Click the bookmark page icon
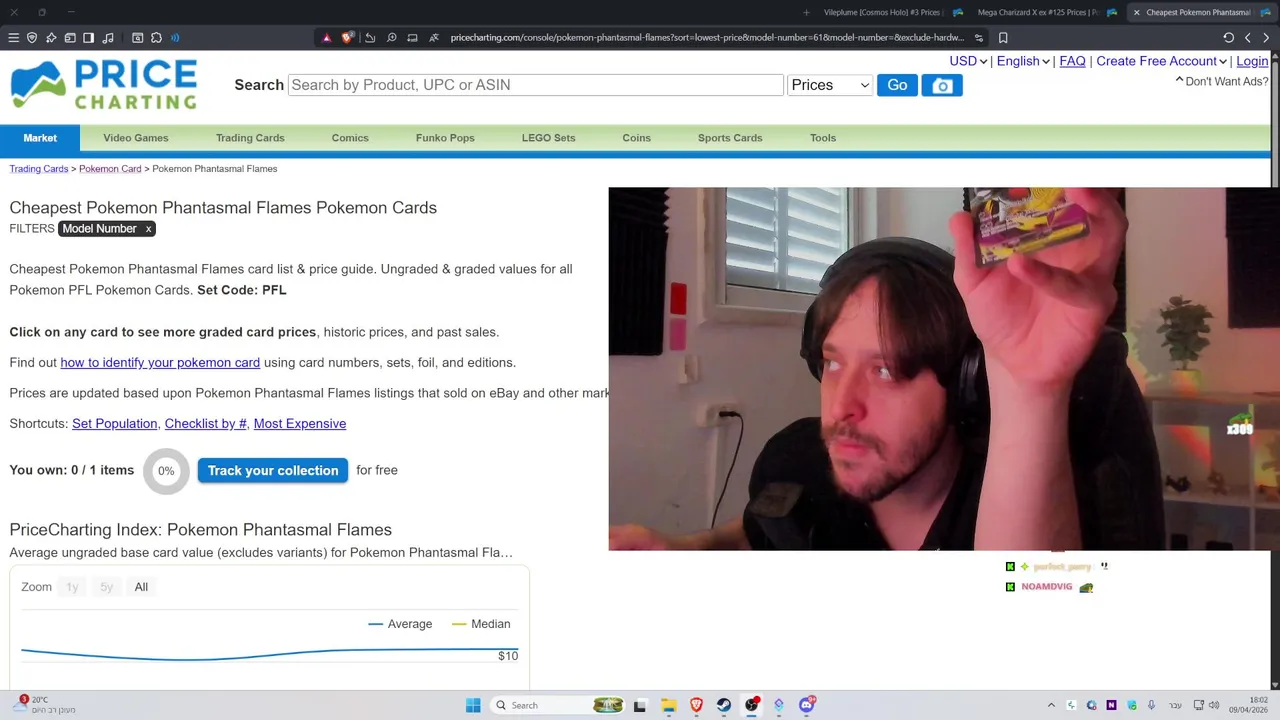Image resolution: width=1280 pixels, height=720 pixels. pyautogui.click(x=1003, y=38)
